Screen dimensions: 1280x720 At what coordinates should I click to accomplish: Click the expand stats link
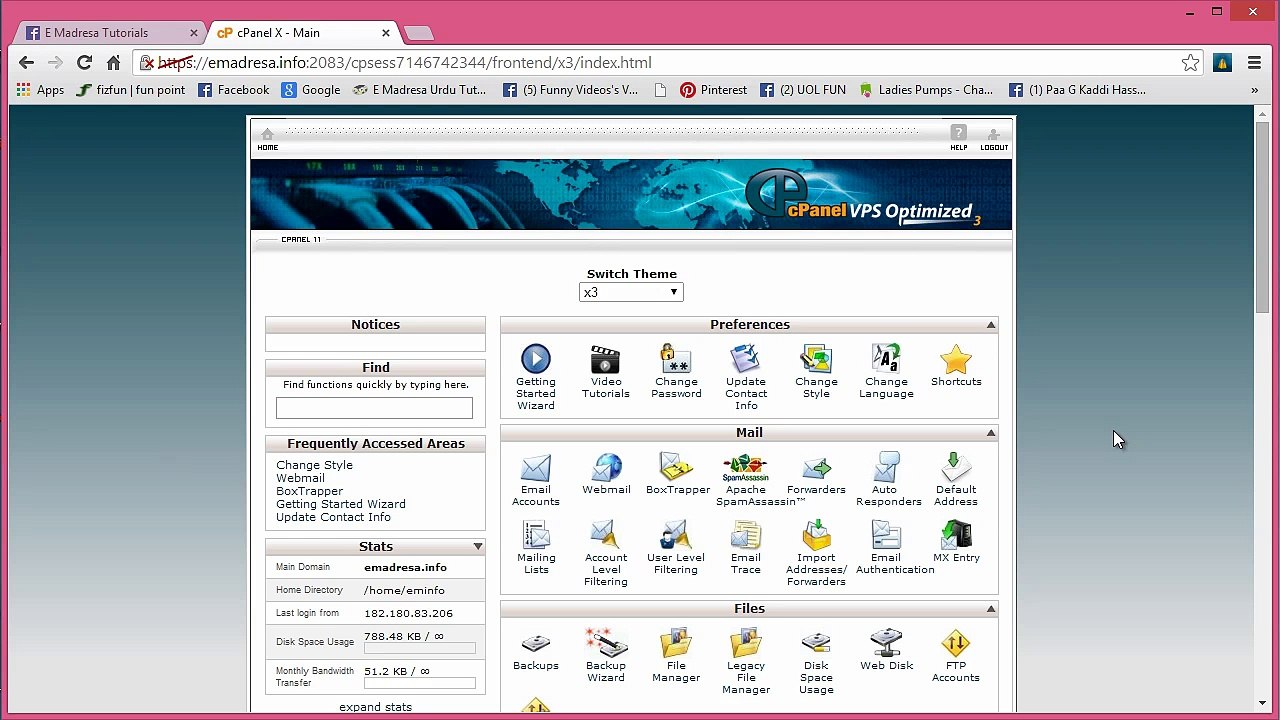(x=375, y=707)
